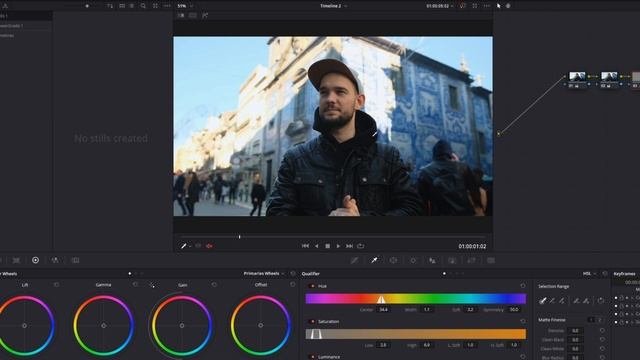Open the gallery options three-dot menu
Image resolution: width=640 pixels, height=360 pixels.
pyautogui.click(x=167, y=6)
